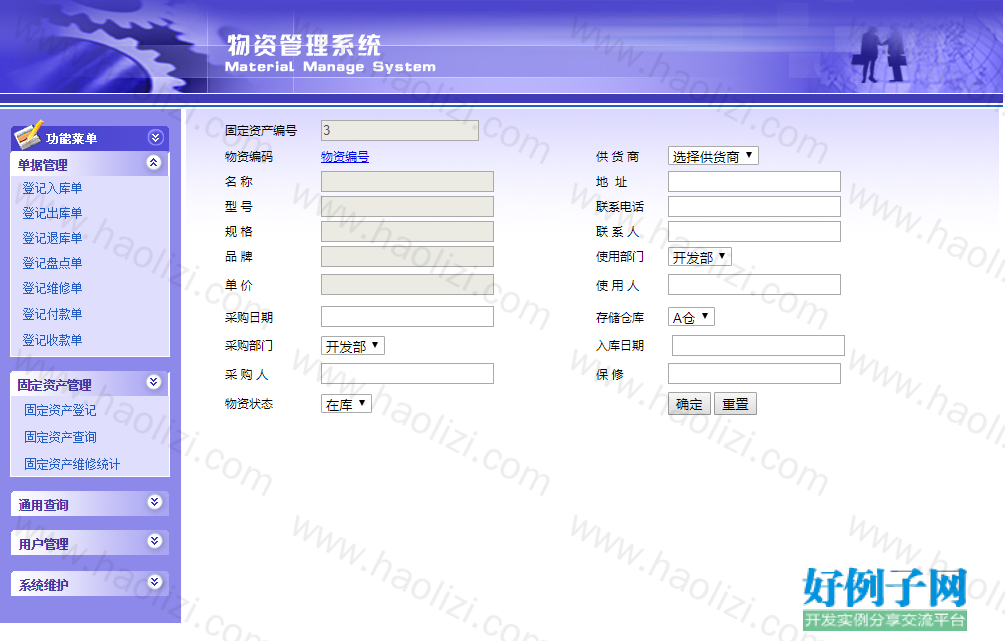1005x641 pixels.
Task: Click the 物资编号 hyperlink
Action: tap(345, 156)
